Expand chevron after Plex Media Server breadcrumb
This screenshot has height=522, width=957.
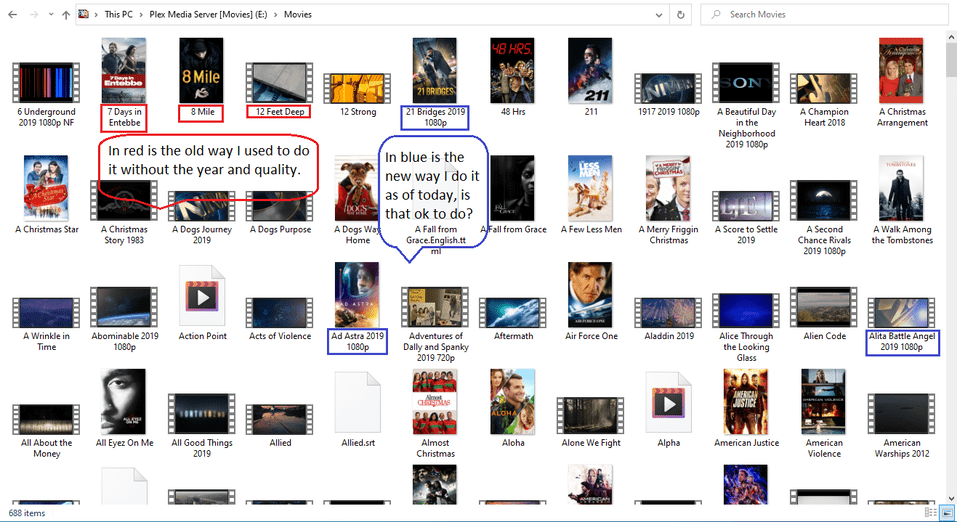[275, 15]
